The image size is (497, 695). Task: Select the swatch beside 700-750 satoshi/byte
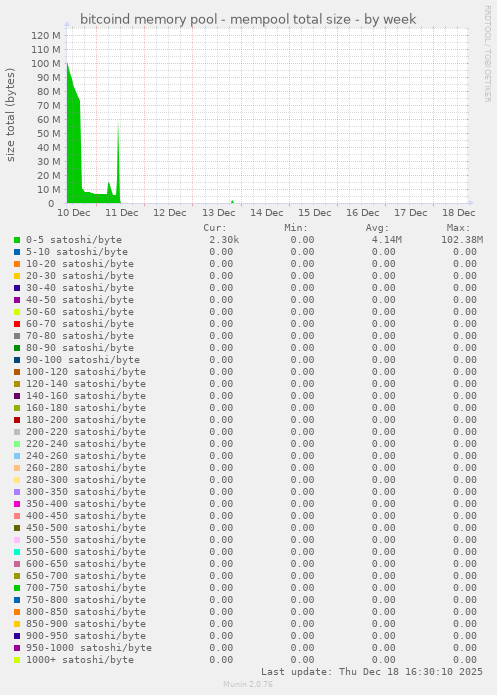(17, 588)
